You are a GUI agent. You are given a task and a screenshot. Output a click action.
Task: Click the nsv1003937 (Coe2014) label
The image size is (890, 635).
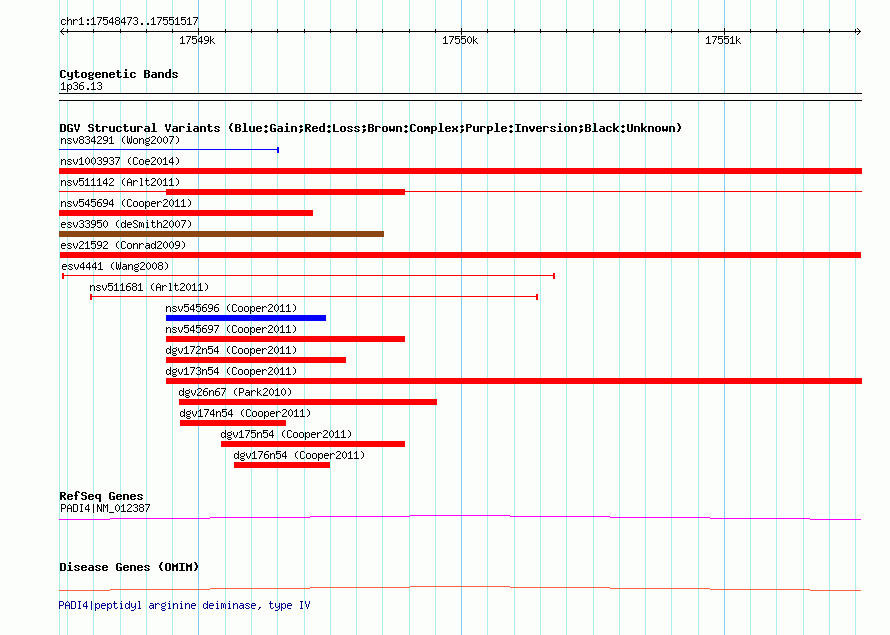(x=120, y=161)
